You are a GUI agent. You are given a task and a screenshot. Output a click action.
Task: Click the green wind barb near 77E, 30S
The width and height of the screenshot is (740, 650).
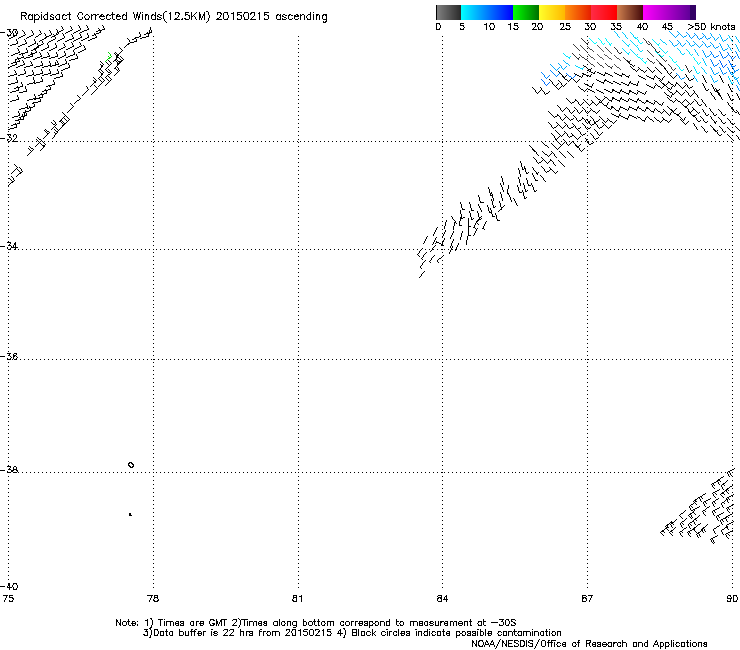[109, 57]
